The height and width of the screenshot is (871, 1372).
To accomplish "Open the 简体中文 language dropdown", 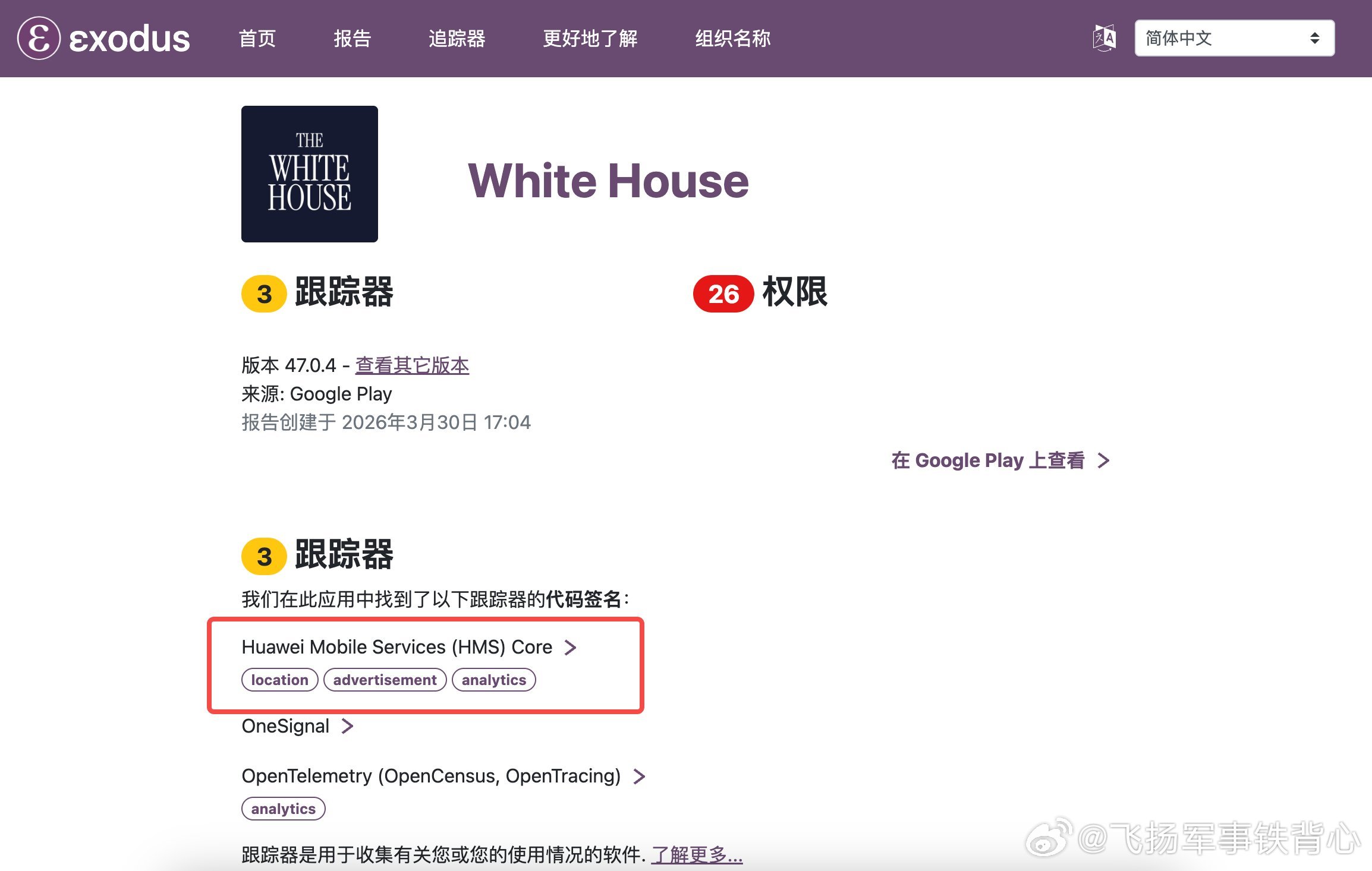I will [1233, 38].
